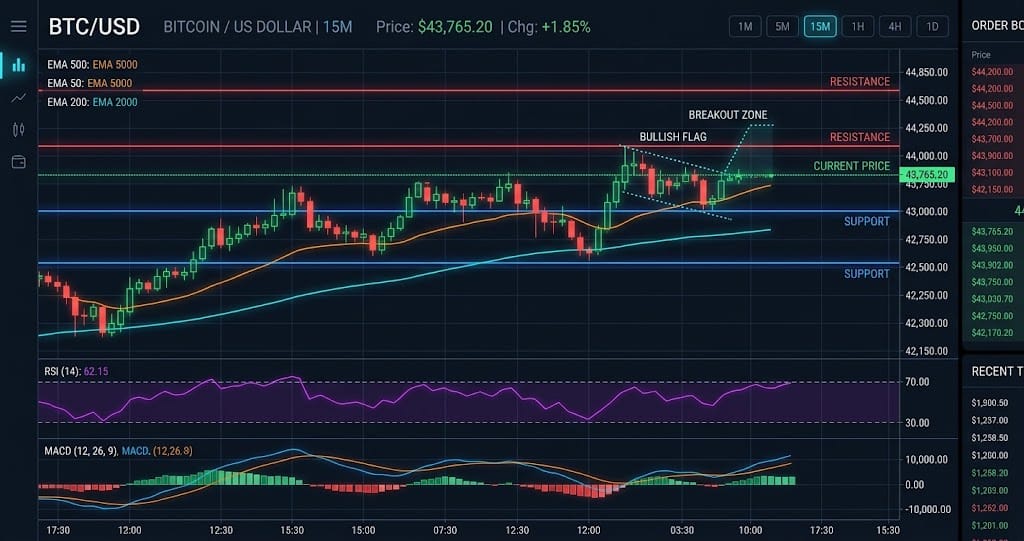1024x541 pixels.
Task: Select the $43,700.00 ask in order book
Action: pyautogui.click(x=993, y=139)
